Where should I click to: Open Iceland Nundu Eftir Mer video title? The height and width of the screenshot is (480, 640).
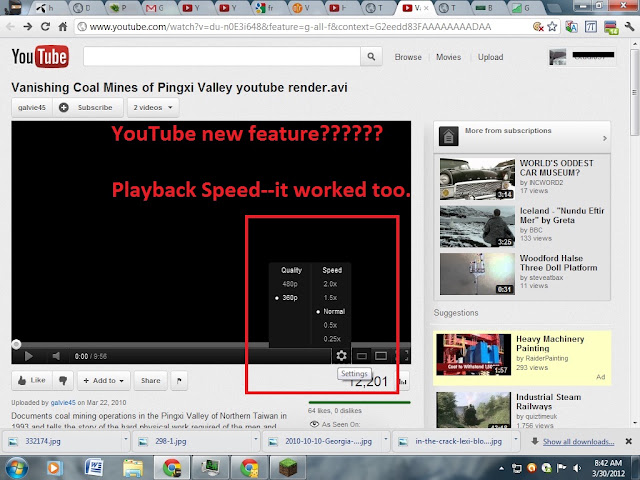click(x=562, y=216)
